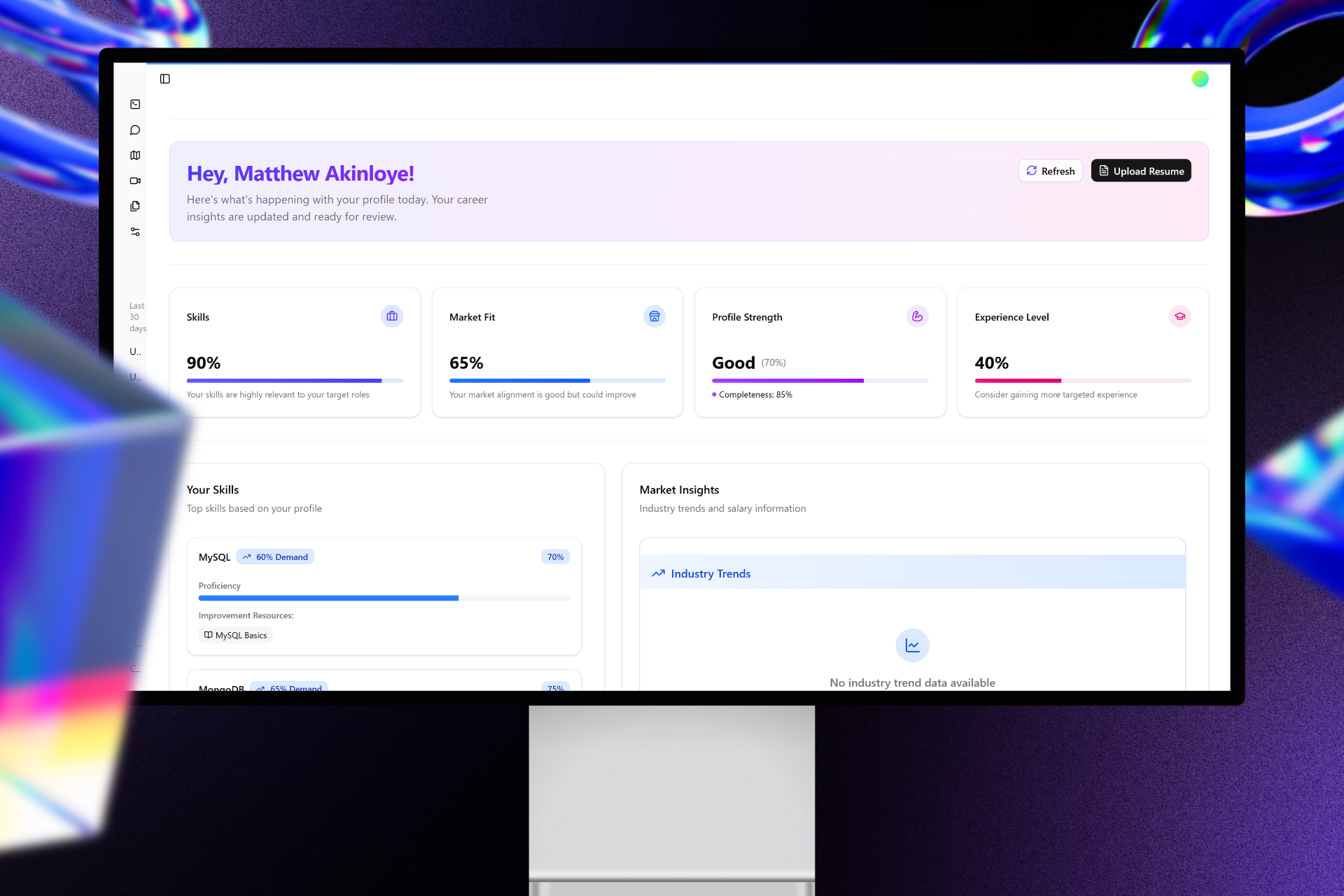Toggle the sidebar panel icon
This screenshot has height=896, width=1344.
coord(165,79)
